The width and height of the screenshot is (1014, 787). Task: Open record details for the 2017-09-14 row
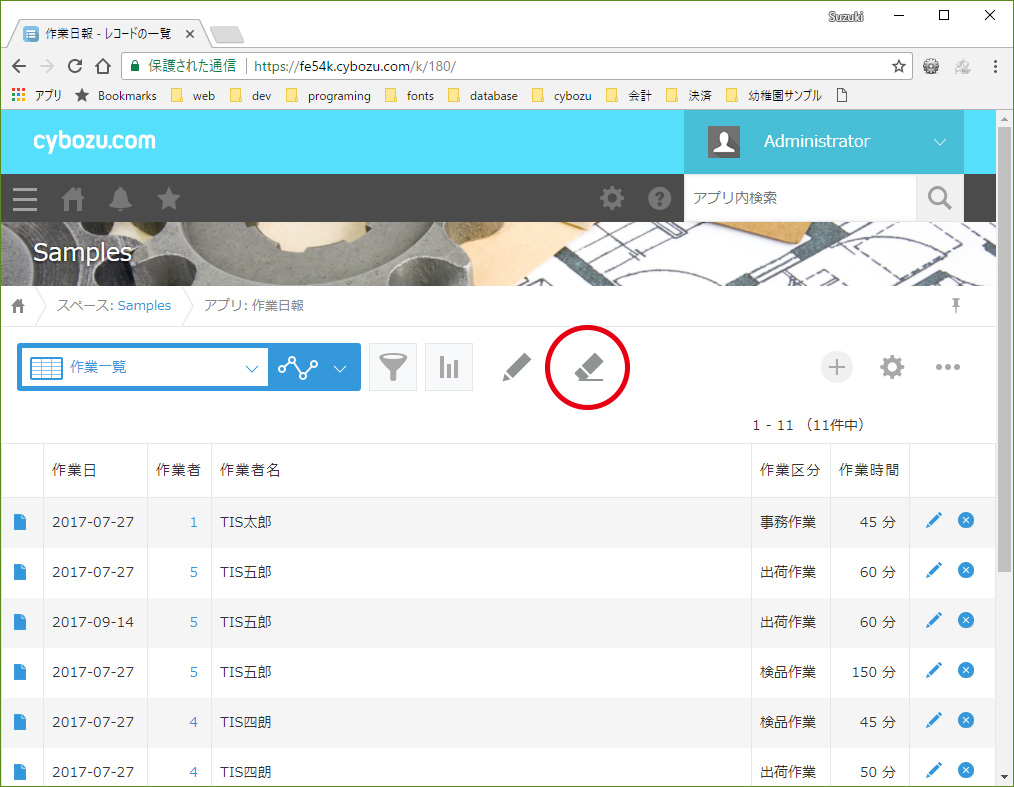point(20,622)
